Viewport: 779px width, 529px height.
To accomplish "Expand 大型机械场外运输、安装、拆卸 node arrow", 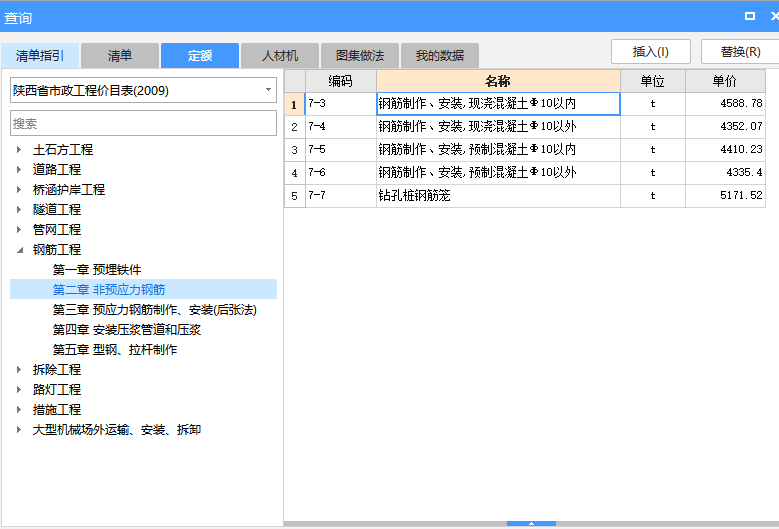I will click(x=19, y=430).
